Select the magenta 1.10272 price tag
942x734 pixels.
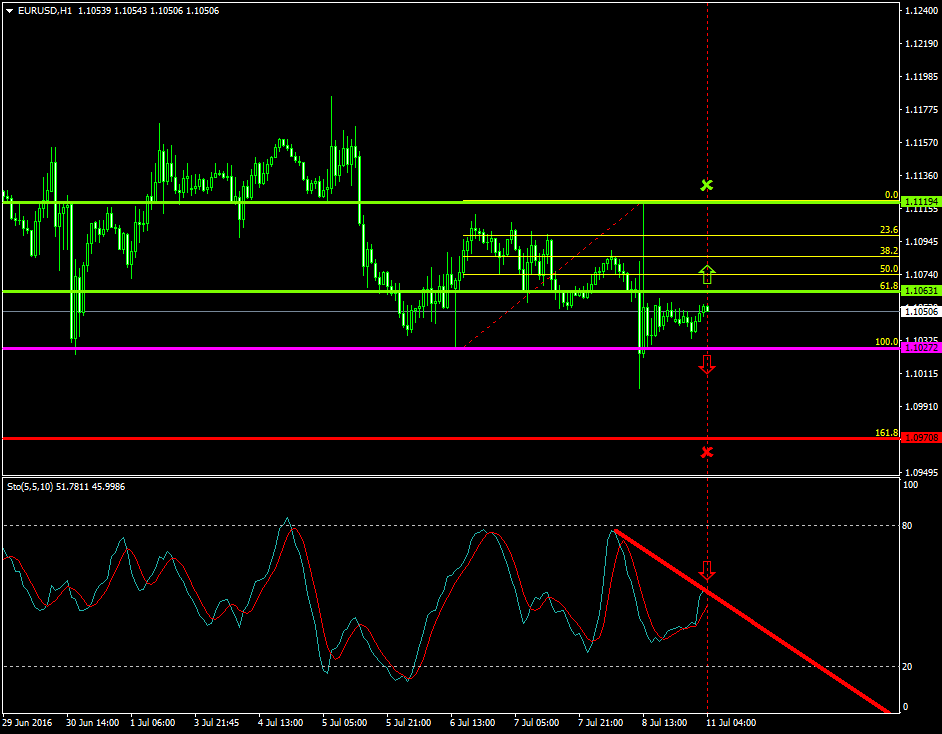920,348
